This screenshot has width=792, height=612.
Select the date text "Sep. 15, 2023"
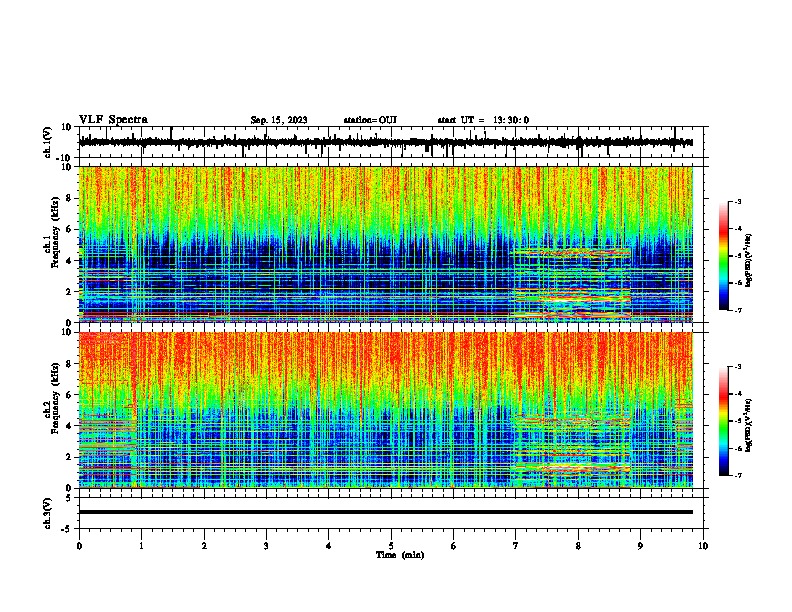pyautogui.click(x=278, y=120)
